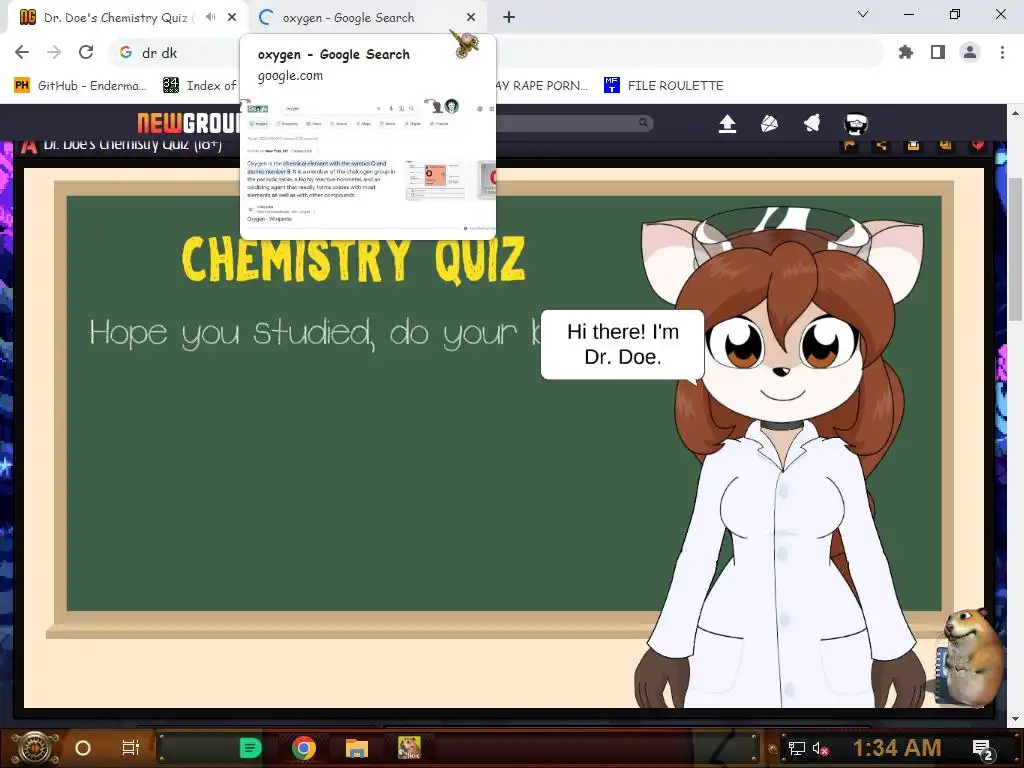
Task: Open a new browser tab
Action: point(509,18)
